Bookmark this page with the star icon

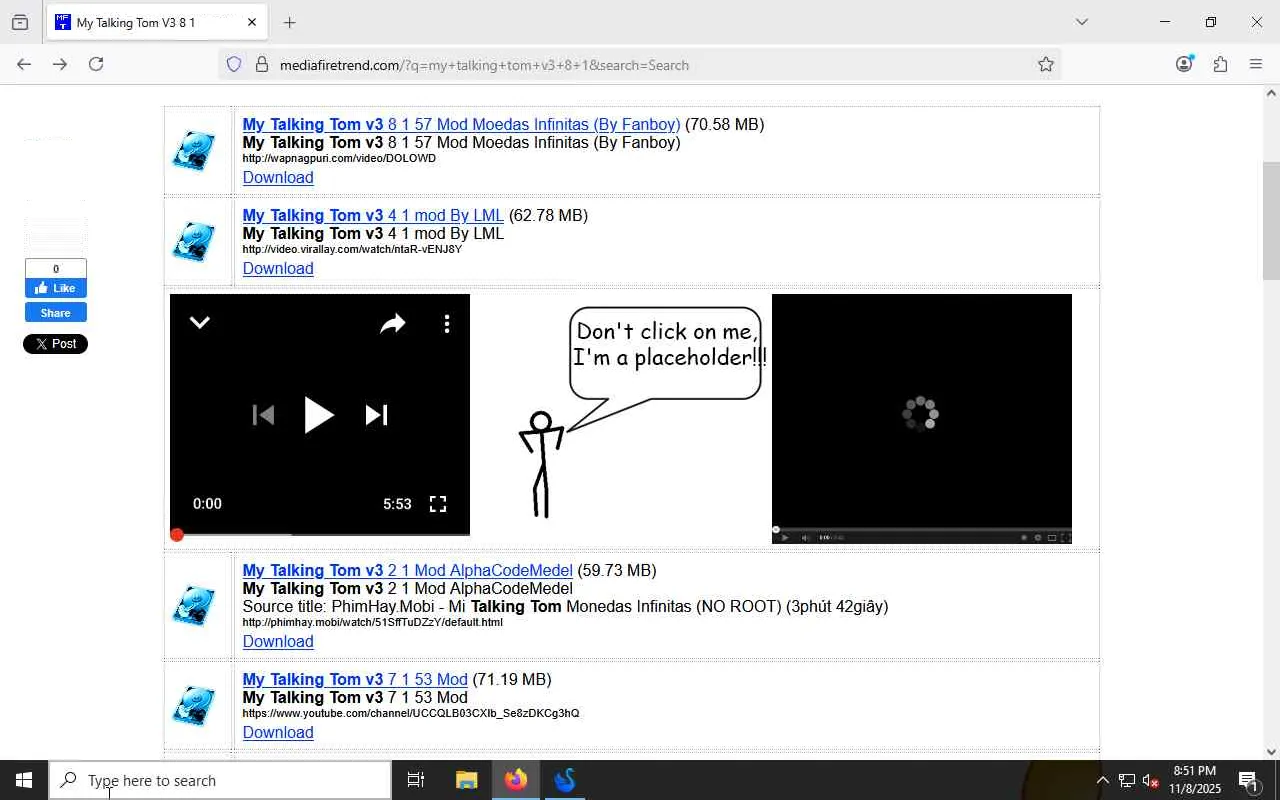click(x=1046, y=65)
